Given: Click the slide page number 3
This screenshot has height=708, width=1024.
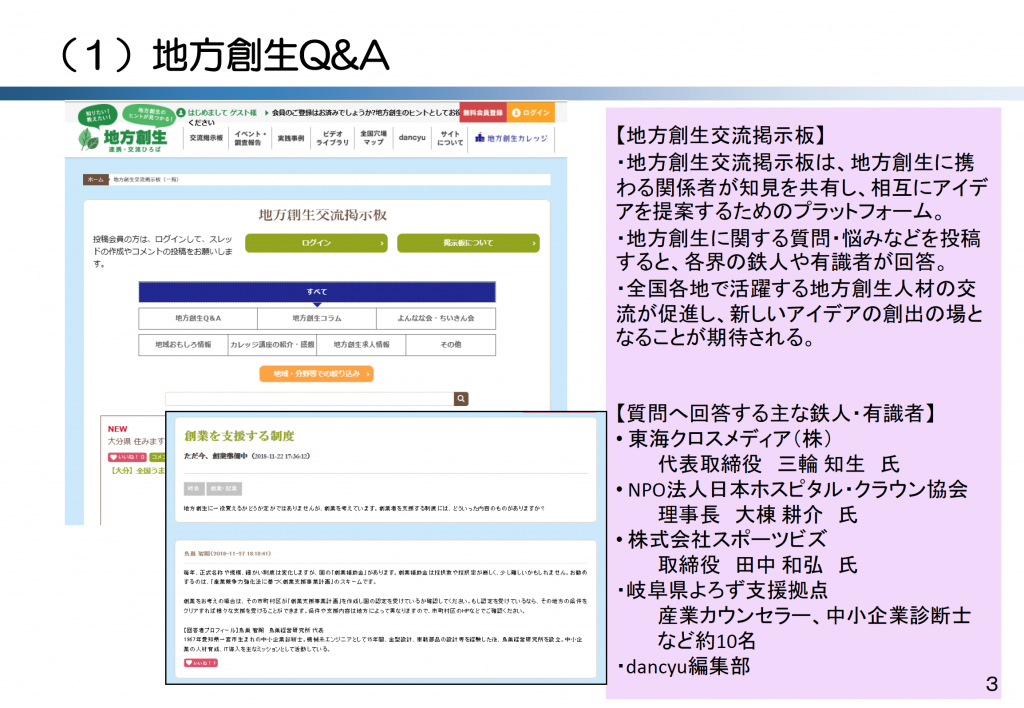Looking at the screenshot, I should 991,684.
